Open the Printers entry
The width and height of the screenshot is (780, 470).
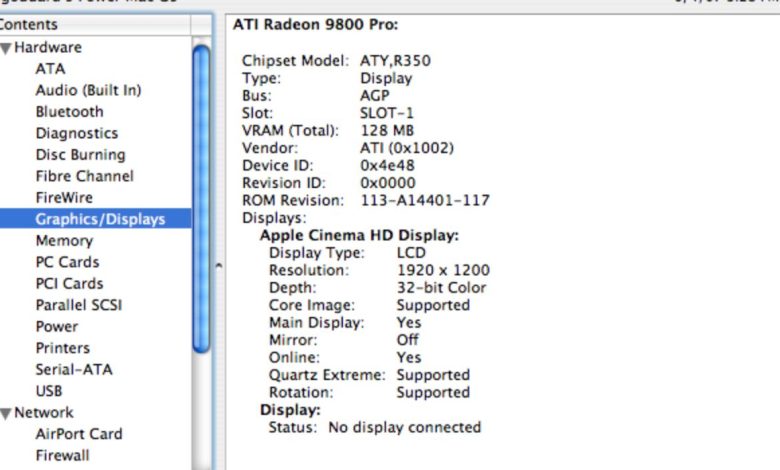click(x=63, y=348)
